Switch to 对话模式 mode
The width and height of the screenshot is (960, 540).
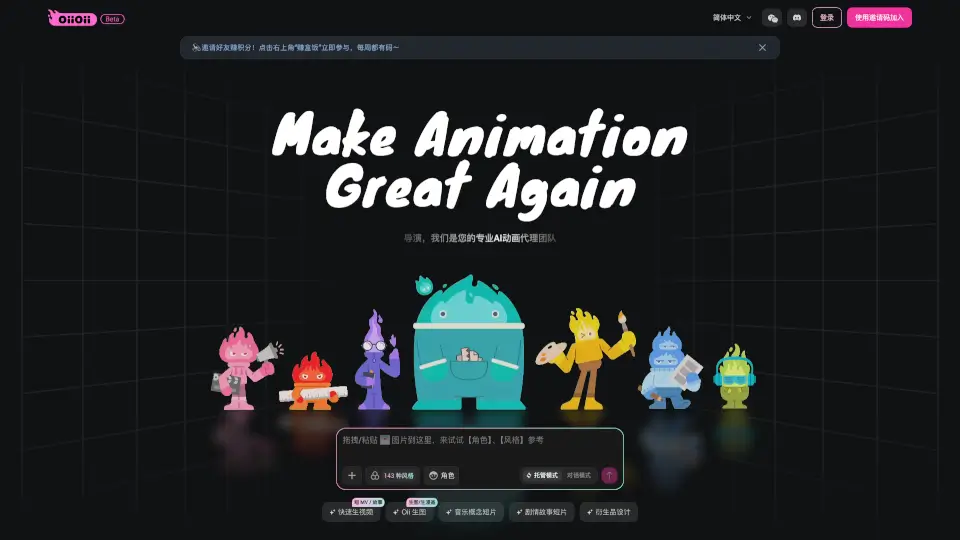coord(578,476)
